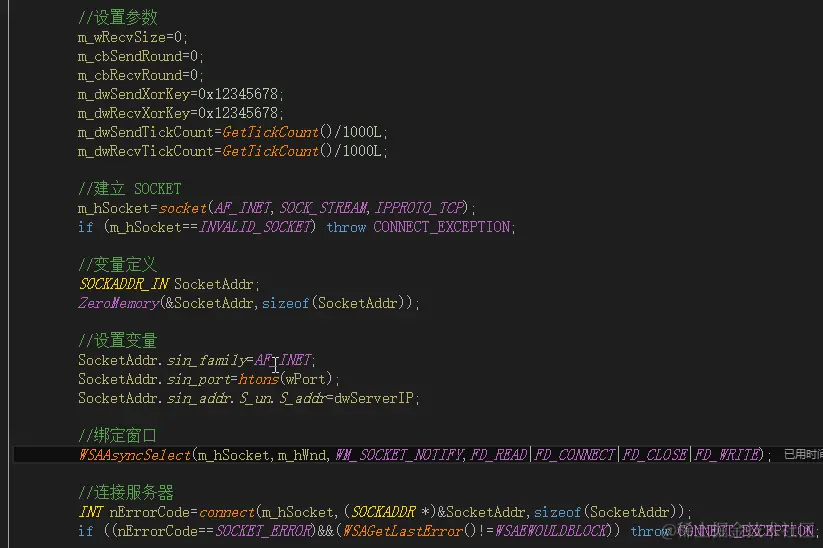Click the 'IPPROTO_TCP' constant
823x548 pixels.
(420, 208)
